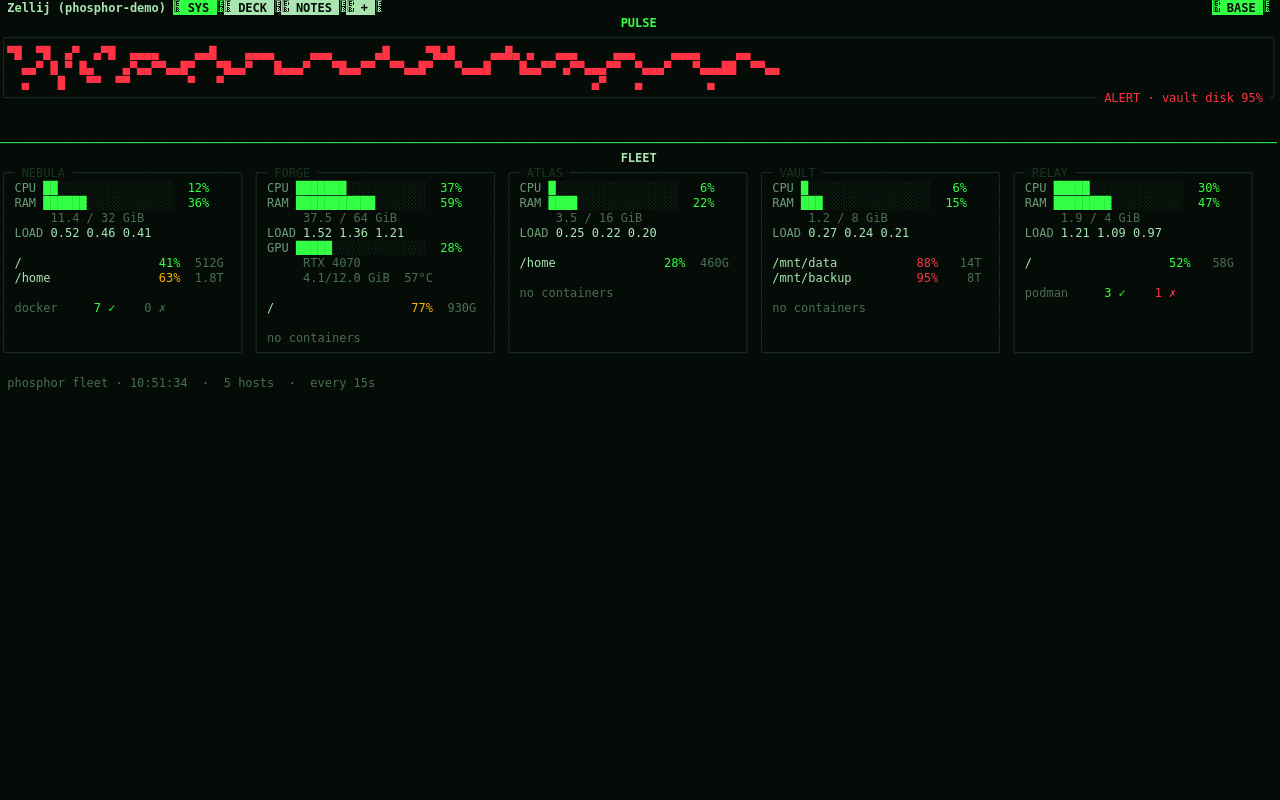1280x800 pixels.
Task: Click the podman label in RELAY
Action: pos(1046,293)
